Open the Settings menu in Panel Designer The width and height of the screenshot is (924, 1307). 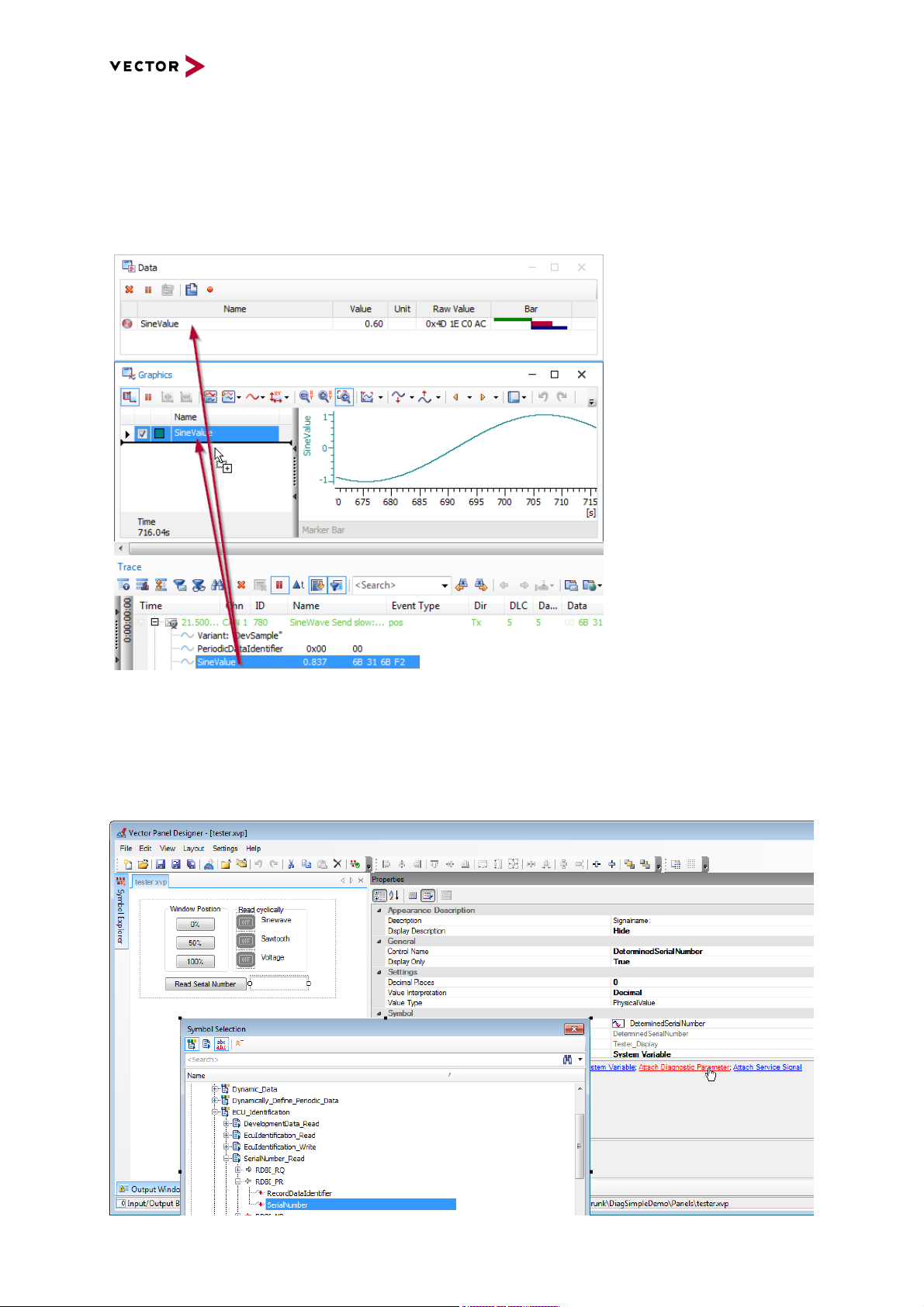pyautogui.click(x=225, y=849)
